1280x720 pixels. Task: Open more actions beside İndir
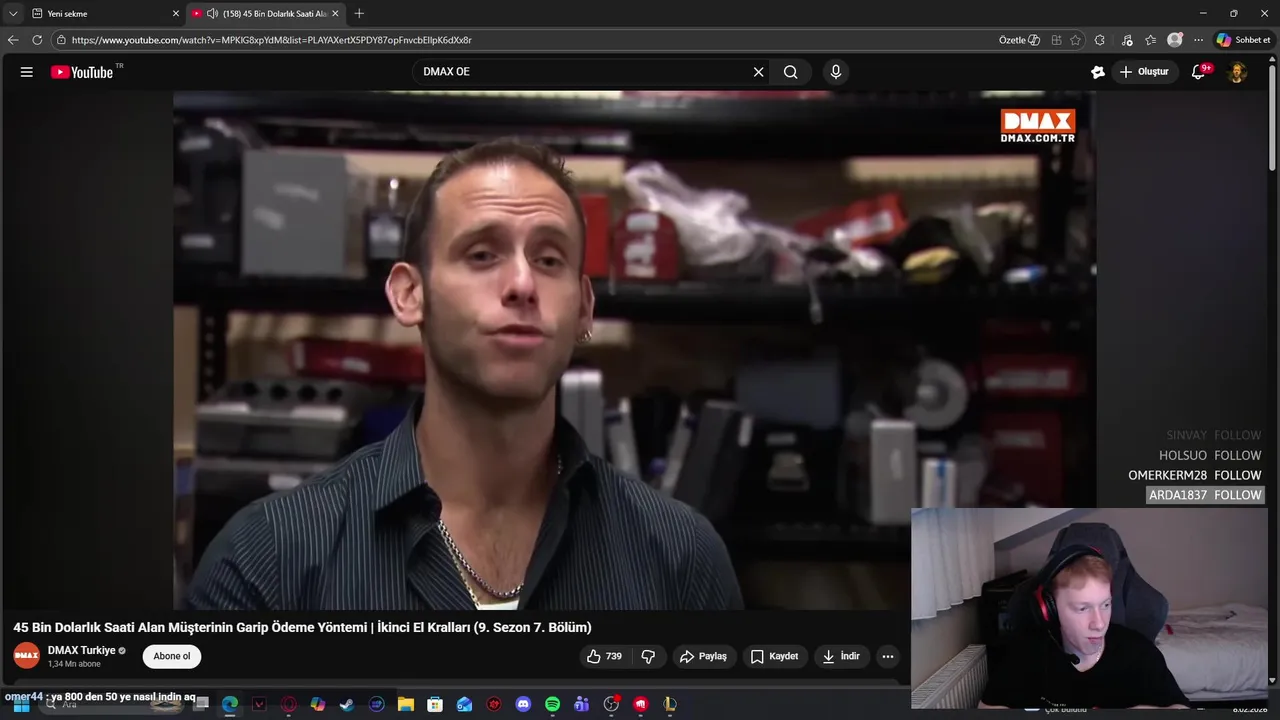click(888, 657)
